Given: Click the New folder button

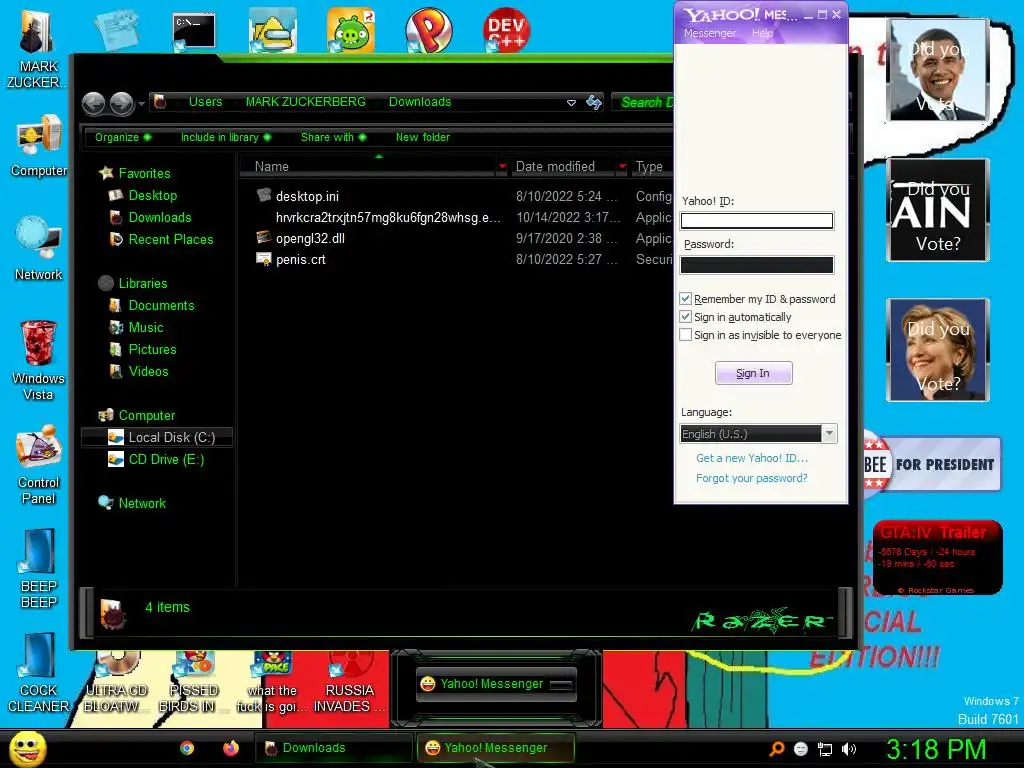Looking at the screenshot, I should coord(423,137).
